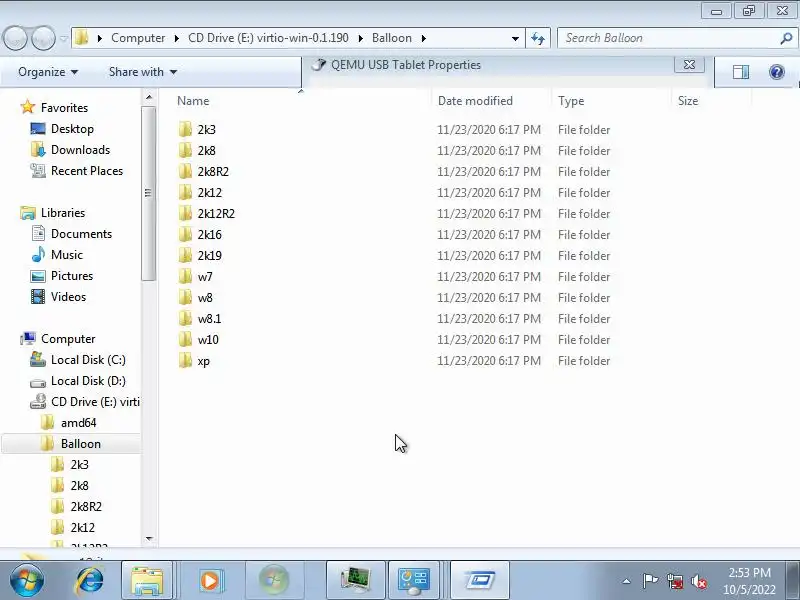Image resolution: width=800 pixels, height=600 pixels.
Task: Open Music library
Action: click(x=57, y=255)
